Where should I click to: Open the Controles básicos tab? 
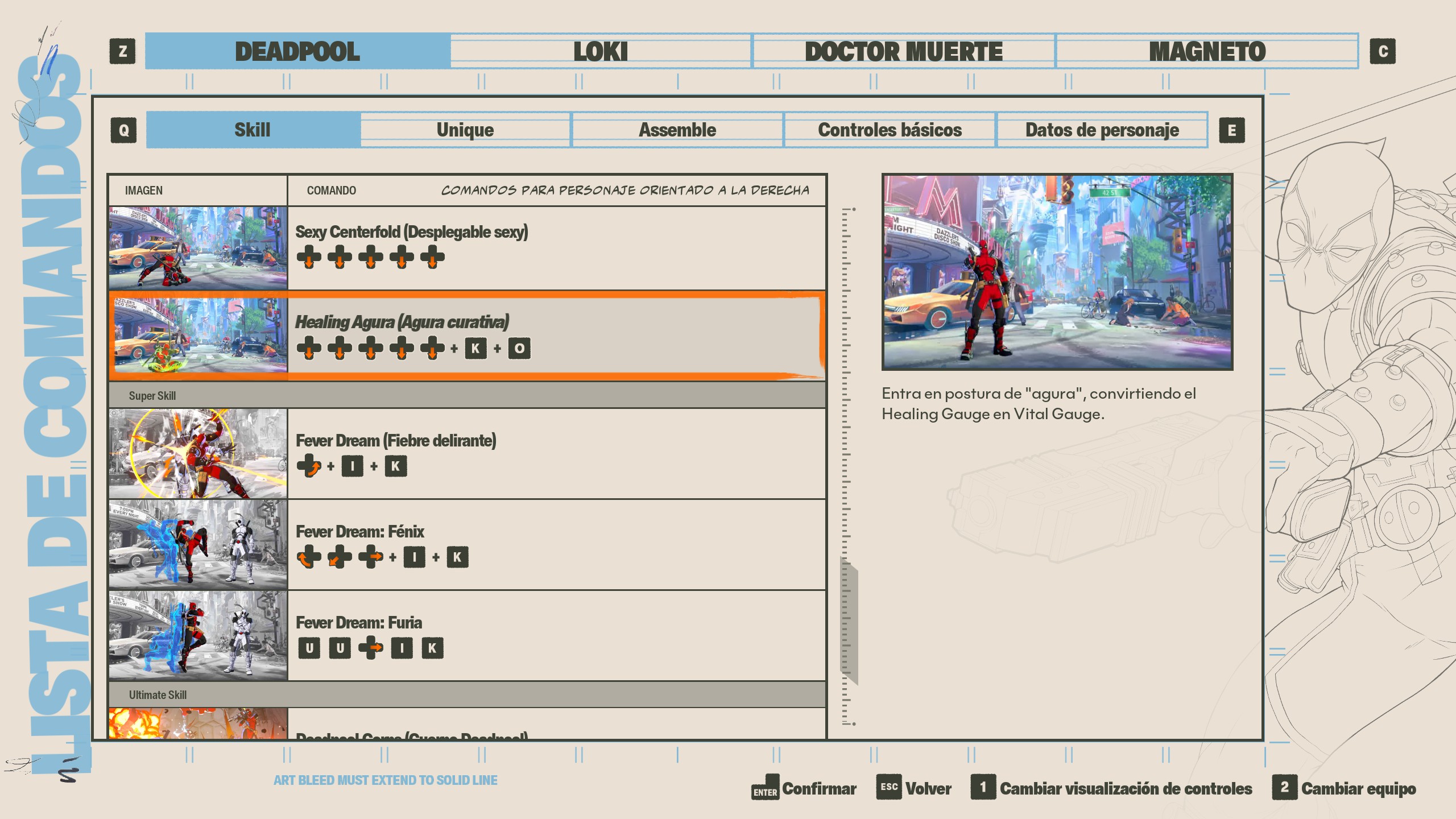coord(890,130)
